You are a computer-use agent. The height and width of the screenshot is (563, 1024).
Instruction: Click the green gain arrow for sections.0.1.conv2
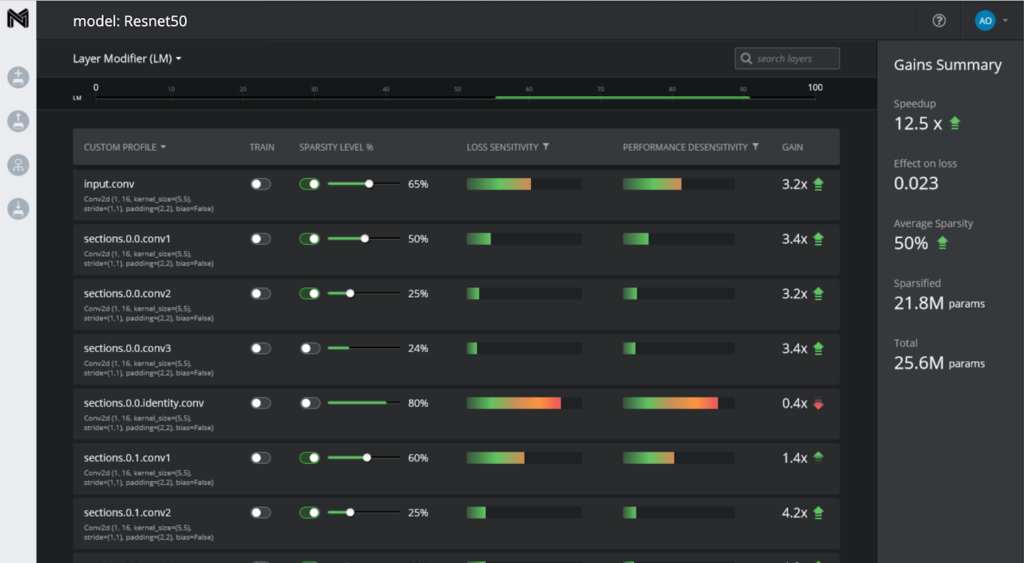818,513
